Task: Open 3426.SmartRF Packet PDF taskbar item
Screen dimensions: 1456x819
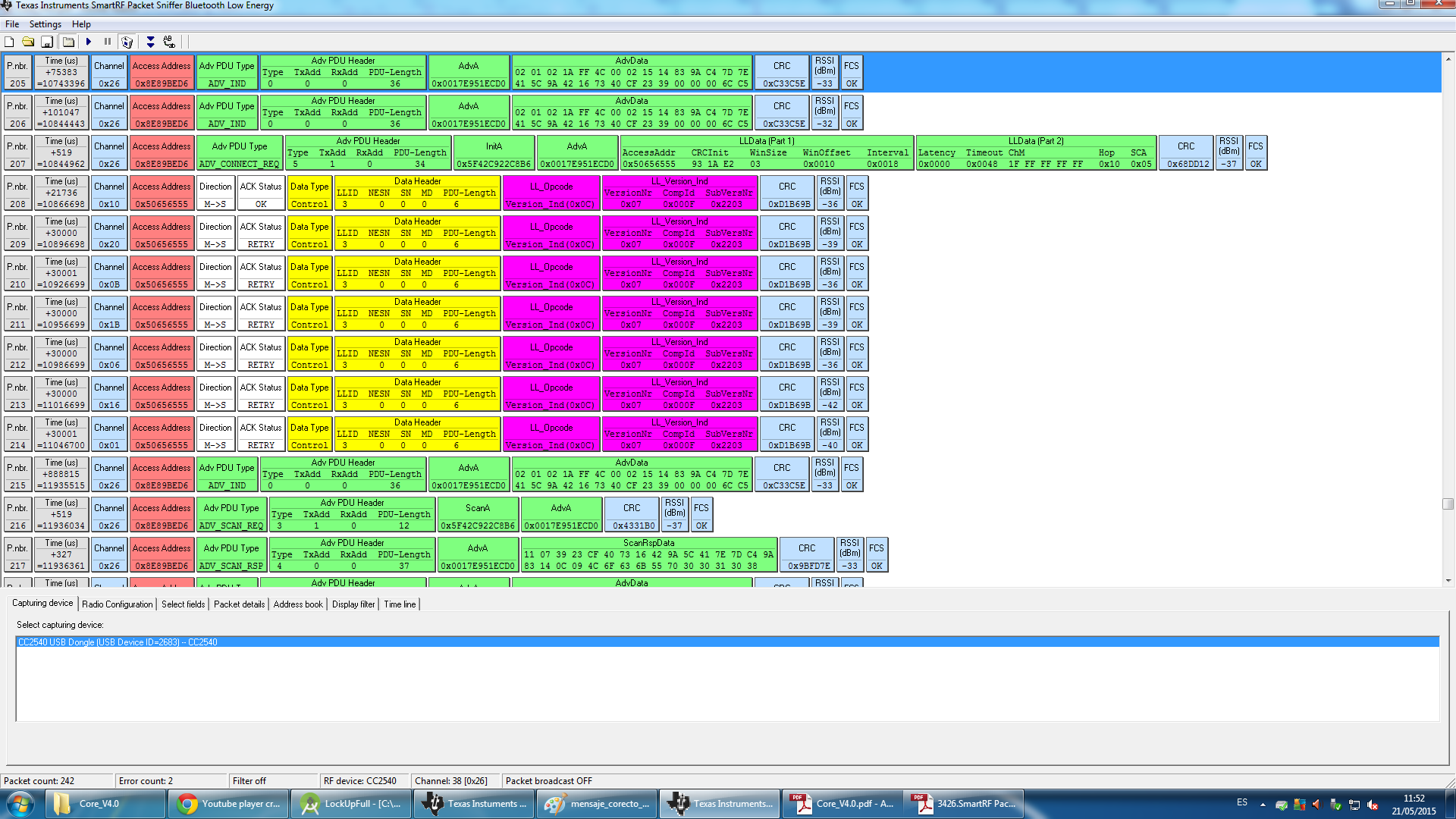Action: coord(965,804)
